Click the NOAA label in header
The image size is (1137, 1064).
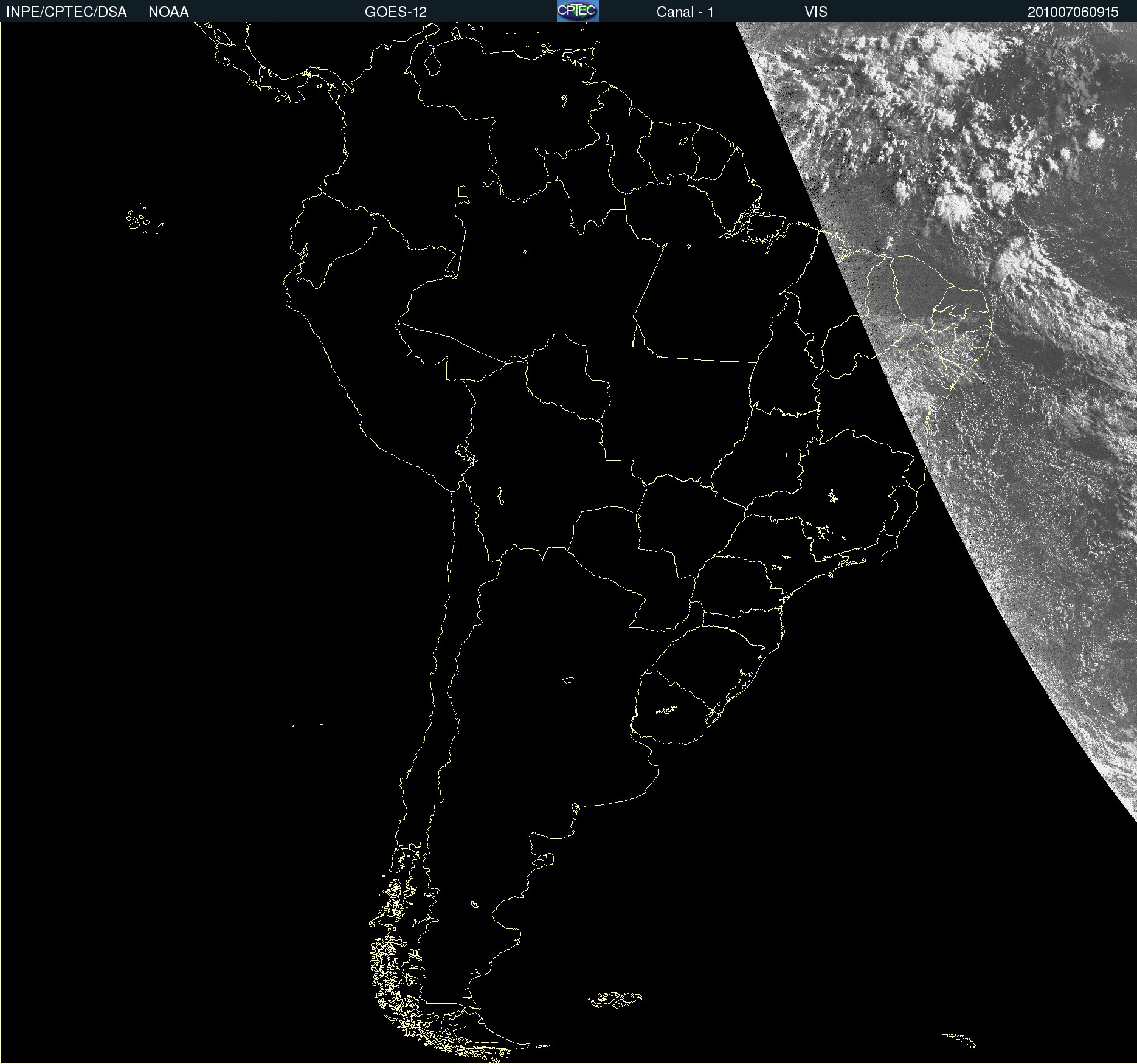tap(168, 12)
